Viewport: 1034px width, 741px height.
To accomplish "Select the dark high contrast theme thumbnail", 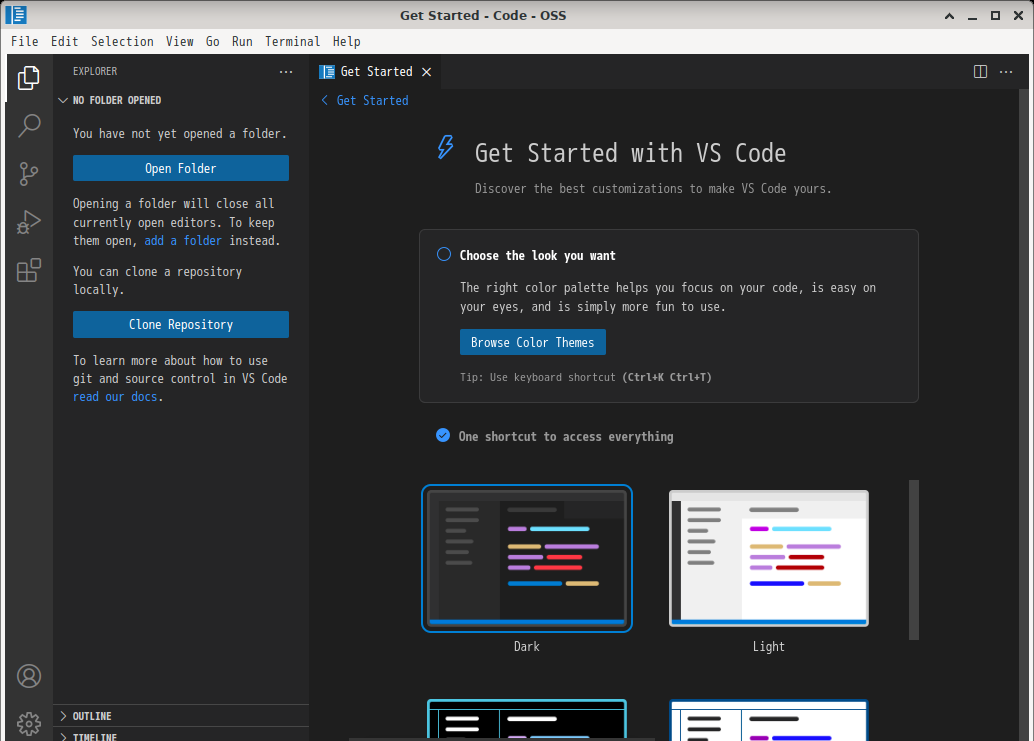I will [527, 720].
